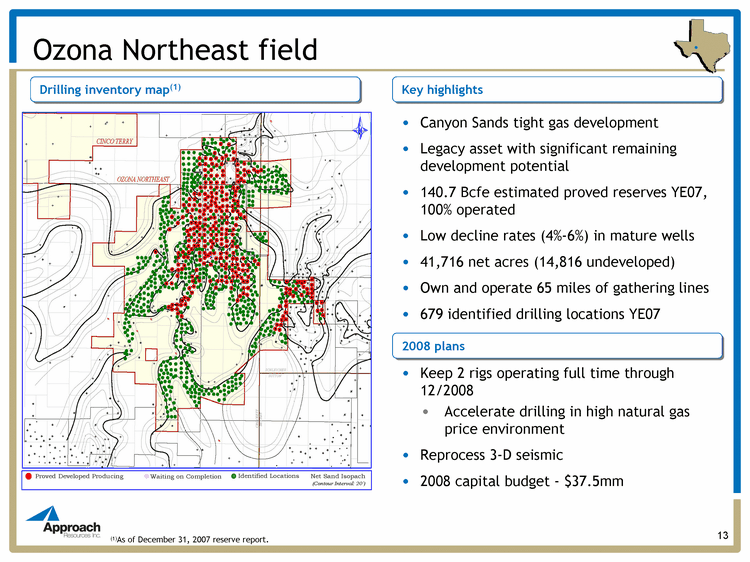750x562 pixels.
Task: Click the red Proved Developed Producing legend dot
Action: pos(29,477)
